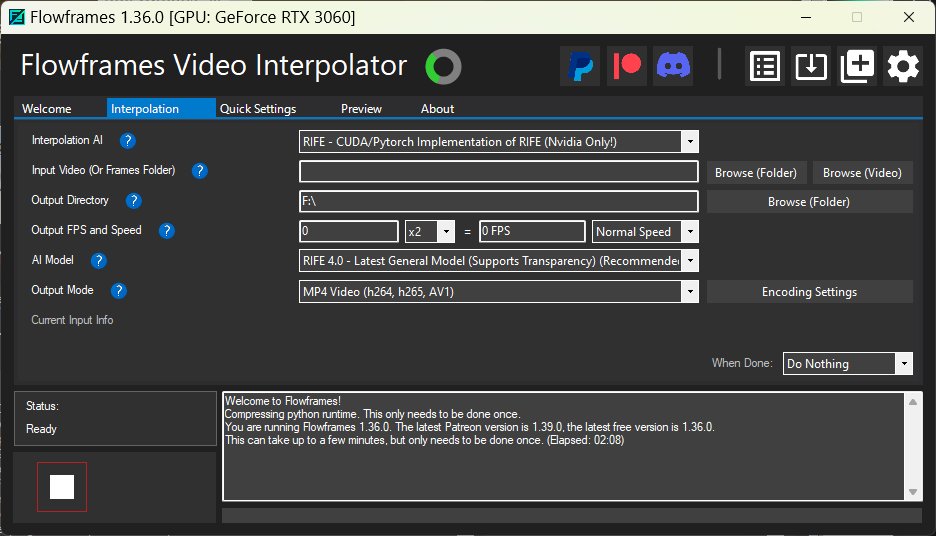Click the circular busy indicator beside the title
The width and height of the screenshot is (936, 536).
[444, 66]
